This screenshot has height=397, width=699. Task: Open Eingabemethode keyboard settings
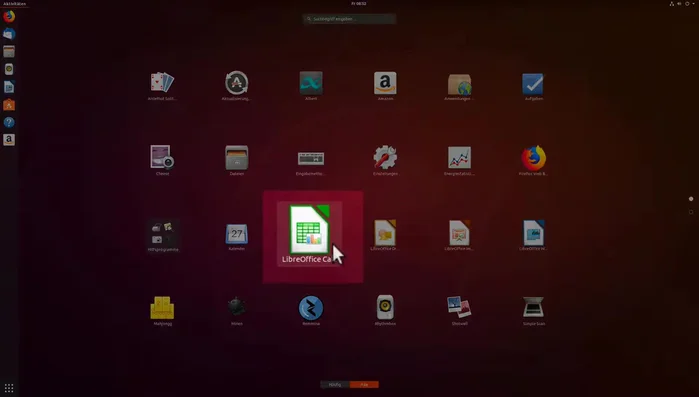point(311,163)
